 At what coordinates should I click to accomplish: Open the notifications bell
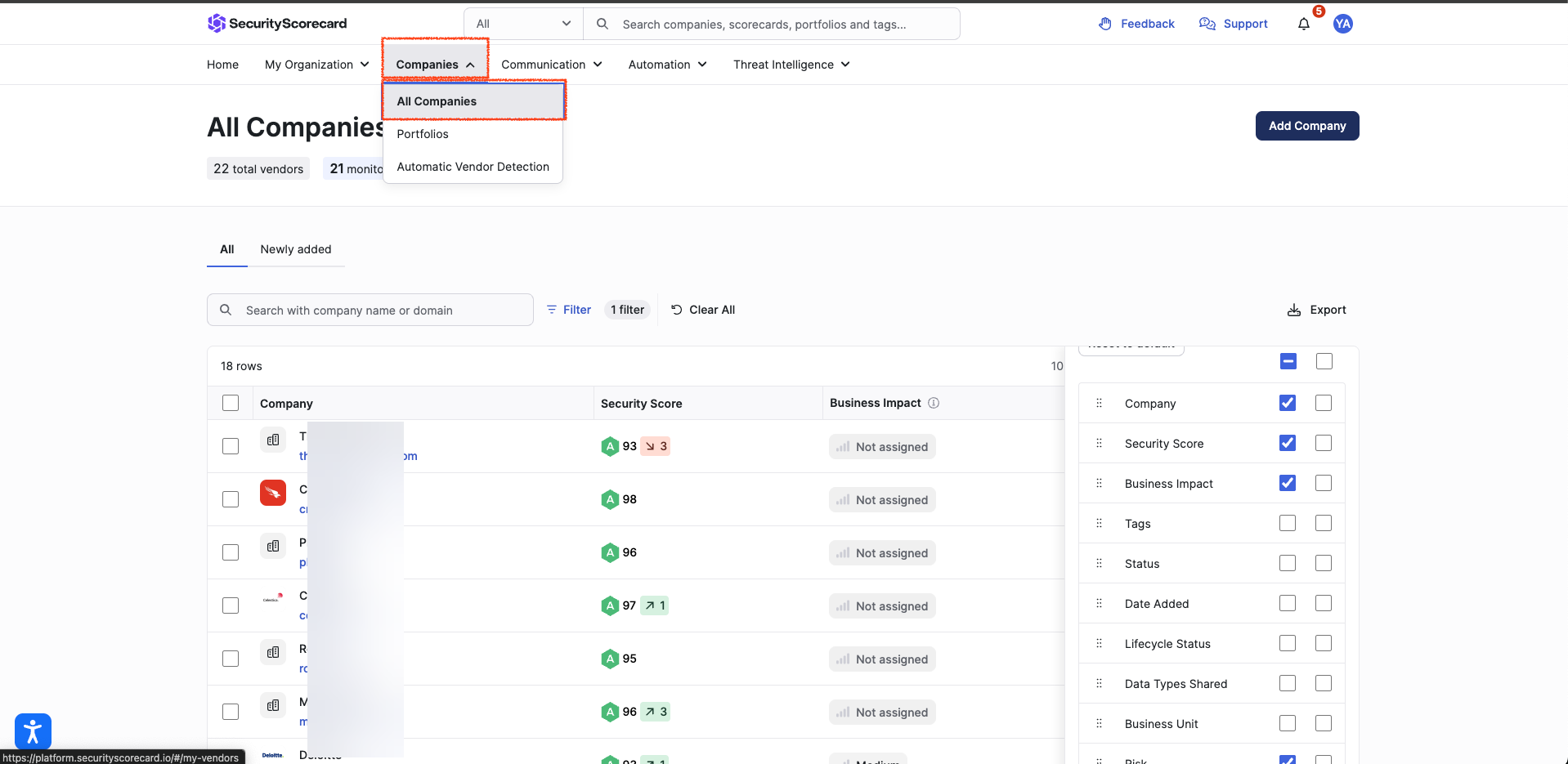(x=1303, y=24)
